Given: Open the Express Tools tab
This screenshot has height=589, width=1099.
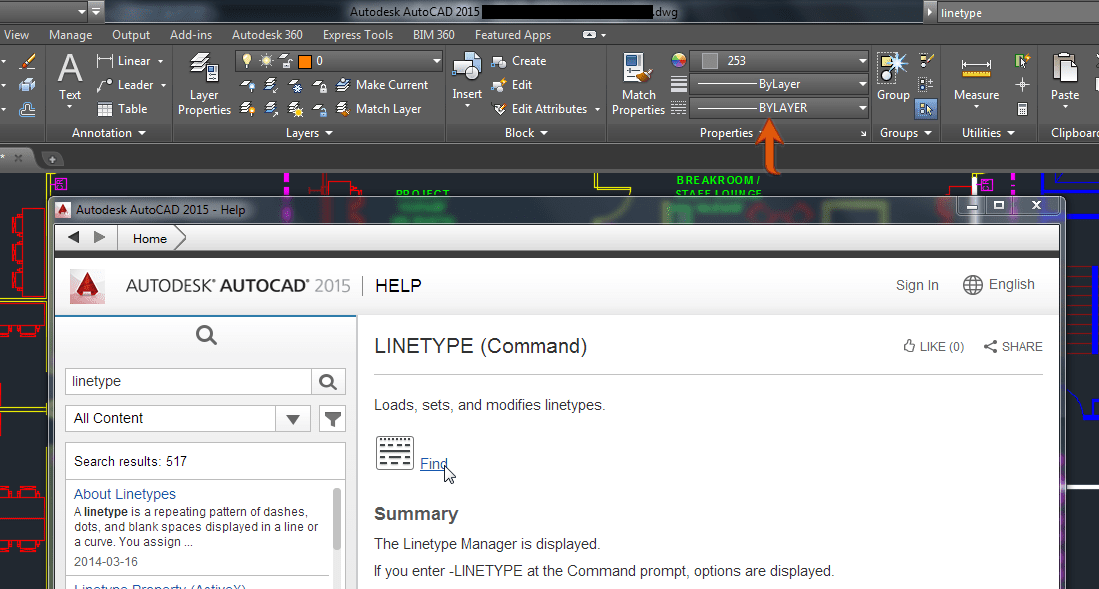Looking at the screenshot, I should click(x=357, y=34).
